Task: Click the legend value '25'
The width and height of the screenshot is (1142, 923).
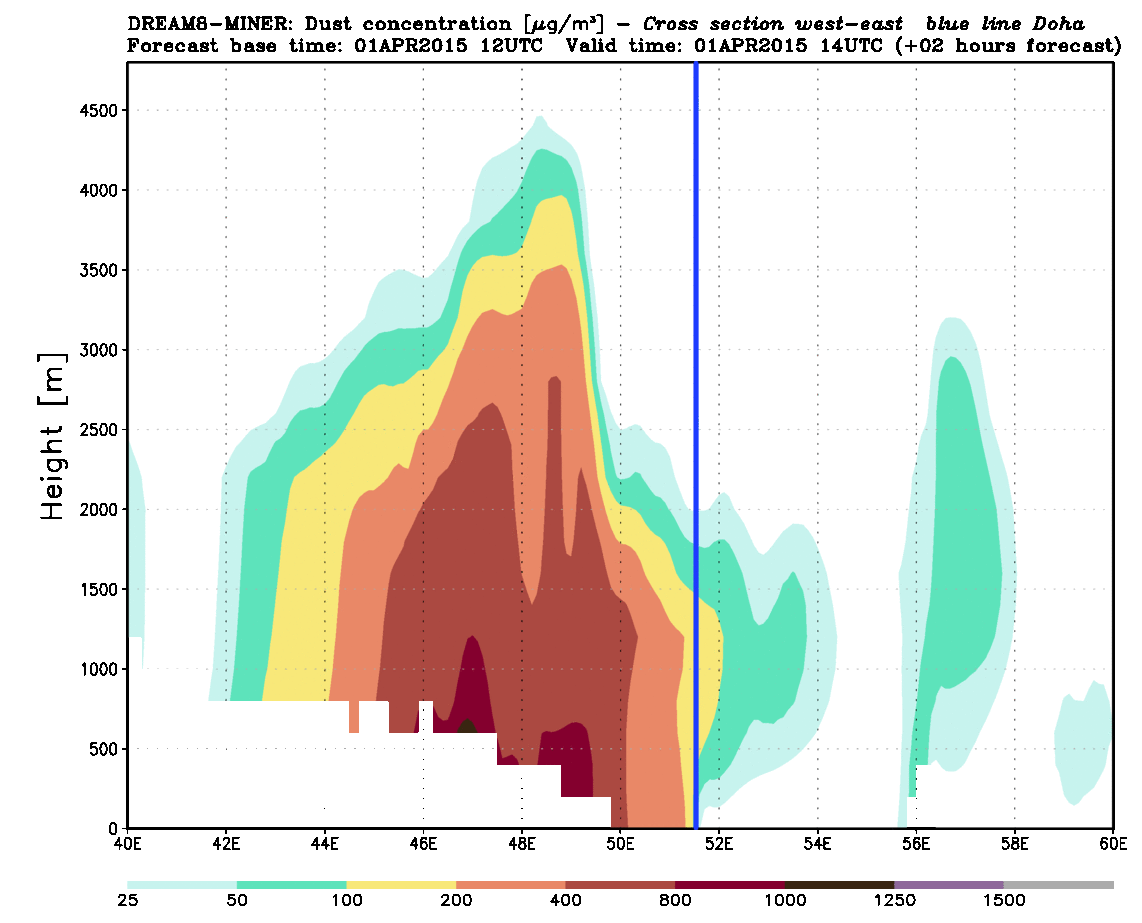Action: pos(127,900)
